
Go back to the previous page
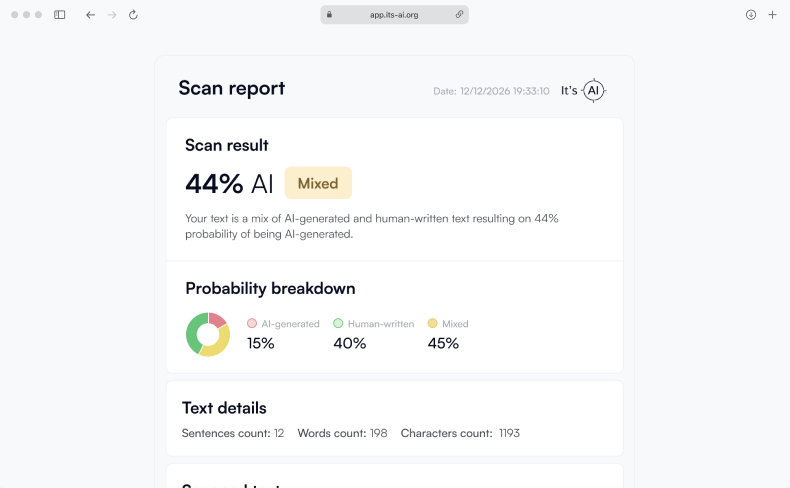coord(90,15)
